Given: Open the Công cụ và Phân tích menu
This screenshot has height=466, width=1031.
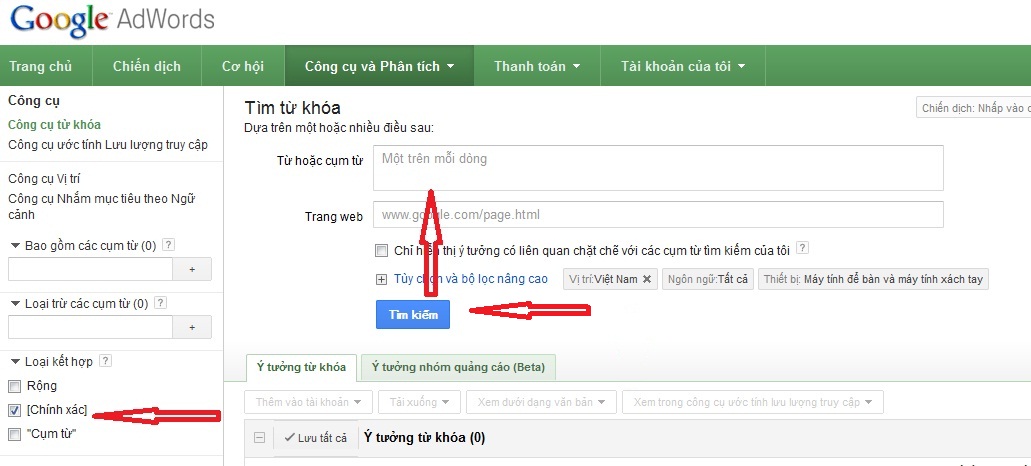Looking at the screenshot, I should 379,66.
